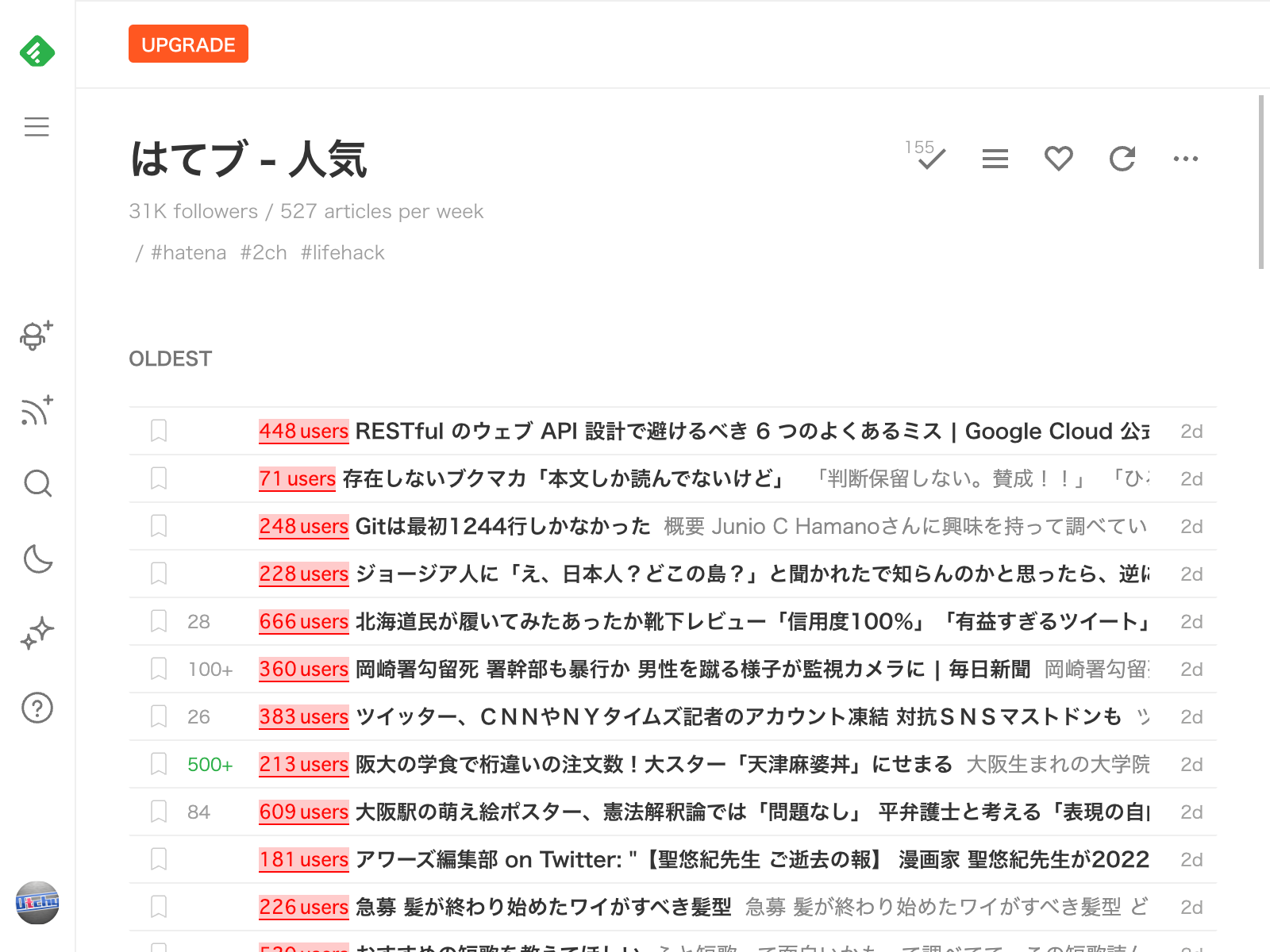Open the アワーズ編集部 on Twitter article
1270x952 pixels.
tap(672, 859)
